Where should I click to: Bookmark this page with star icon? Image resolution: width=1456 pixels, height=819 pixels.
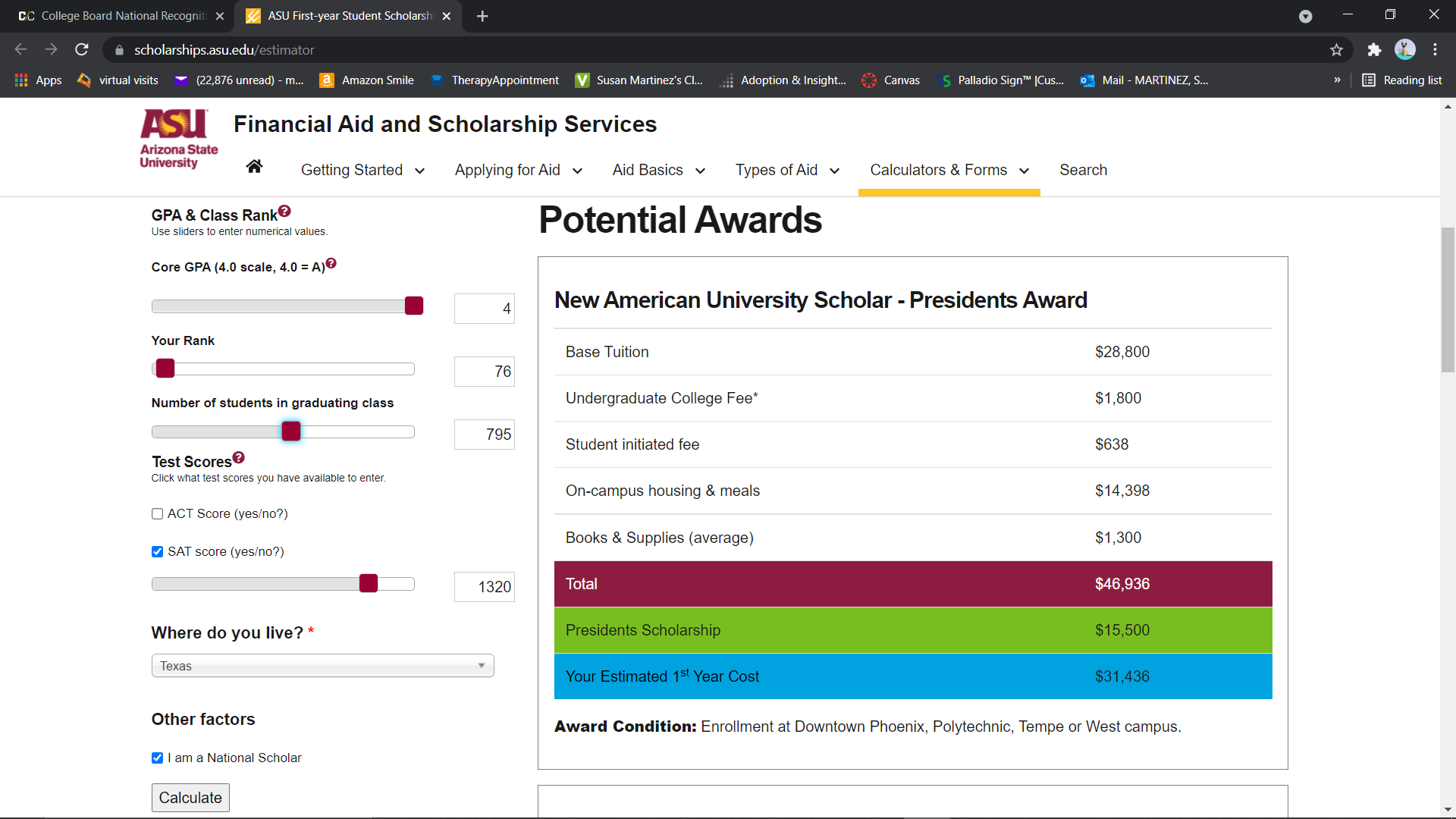pos(1336,50)
